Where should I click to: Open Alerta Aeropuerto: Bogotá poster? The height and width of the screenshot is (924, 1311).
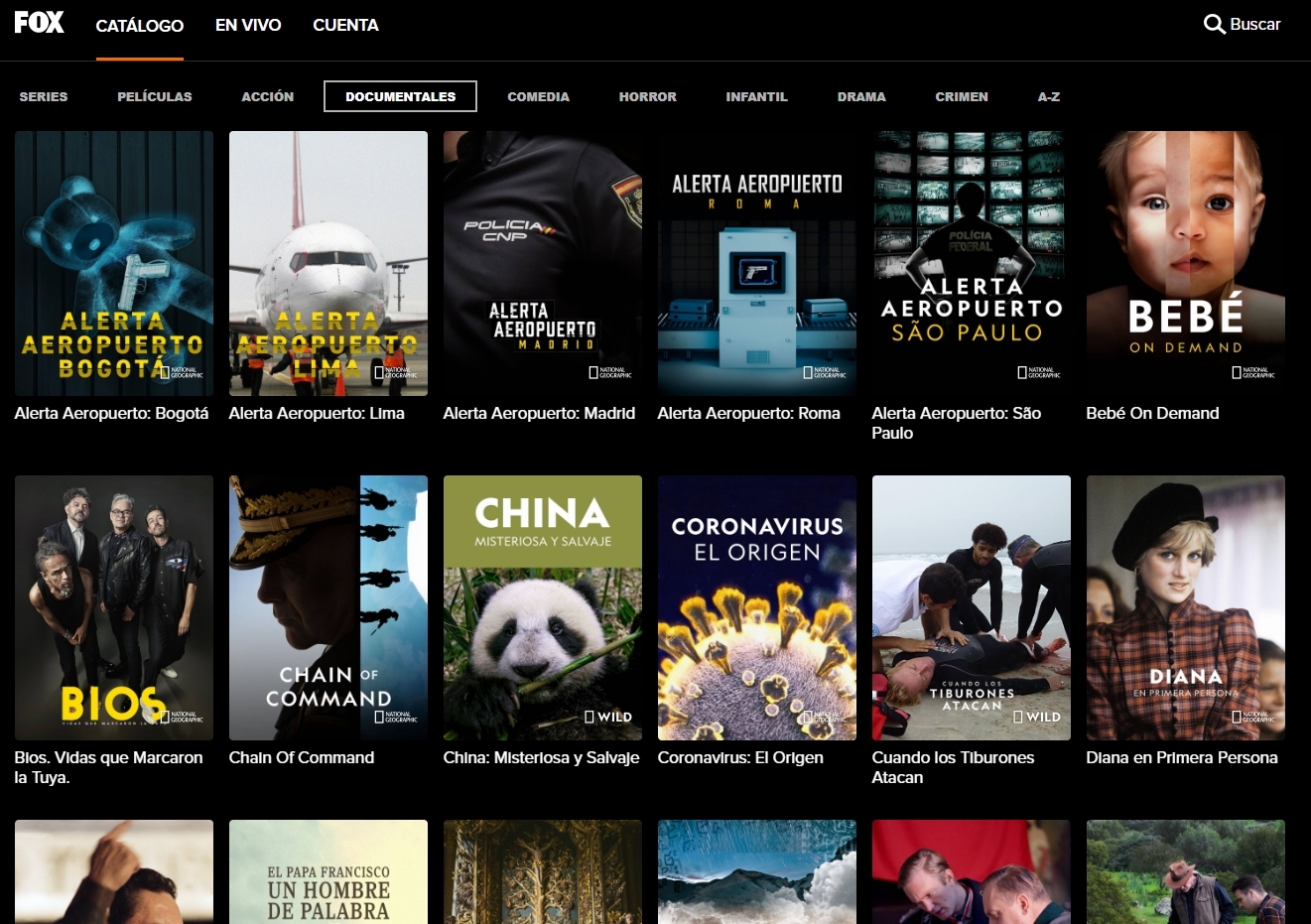114,263
